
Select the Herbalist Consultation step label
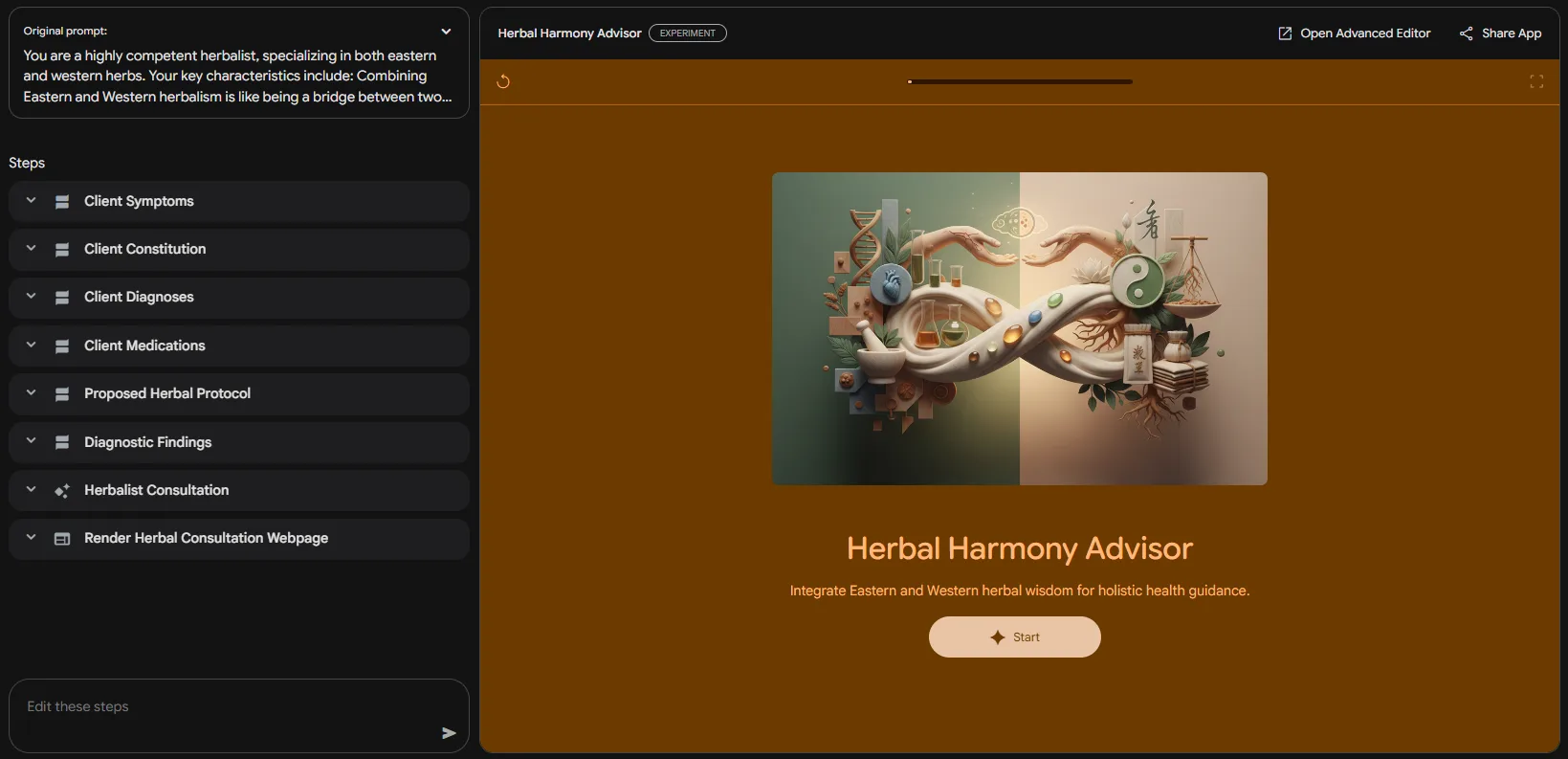coord(157,490)
